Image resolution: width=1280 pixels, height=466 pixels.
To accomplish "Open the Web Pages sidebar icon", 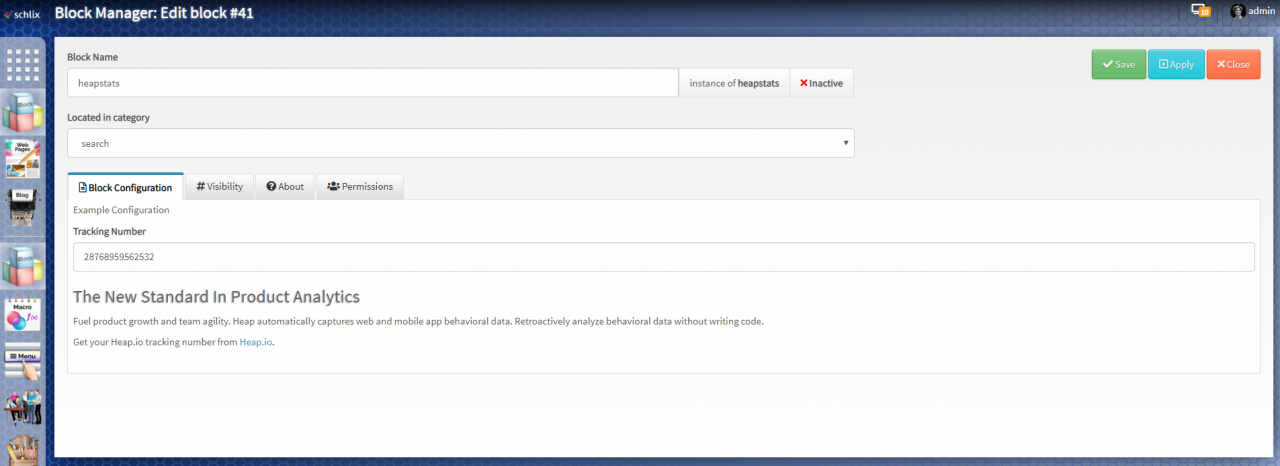I will tap(23, 159).
